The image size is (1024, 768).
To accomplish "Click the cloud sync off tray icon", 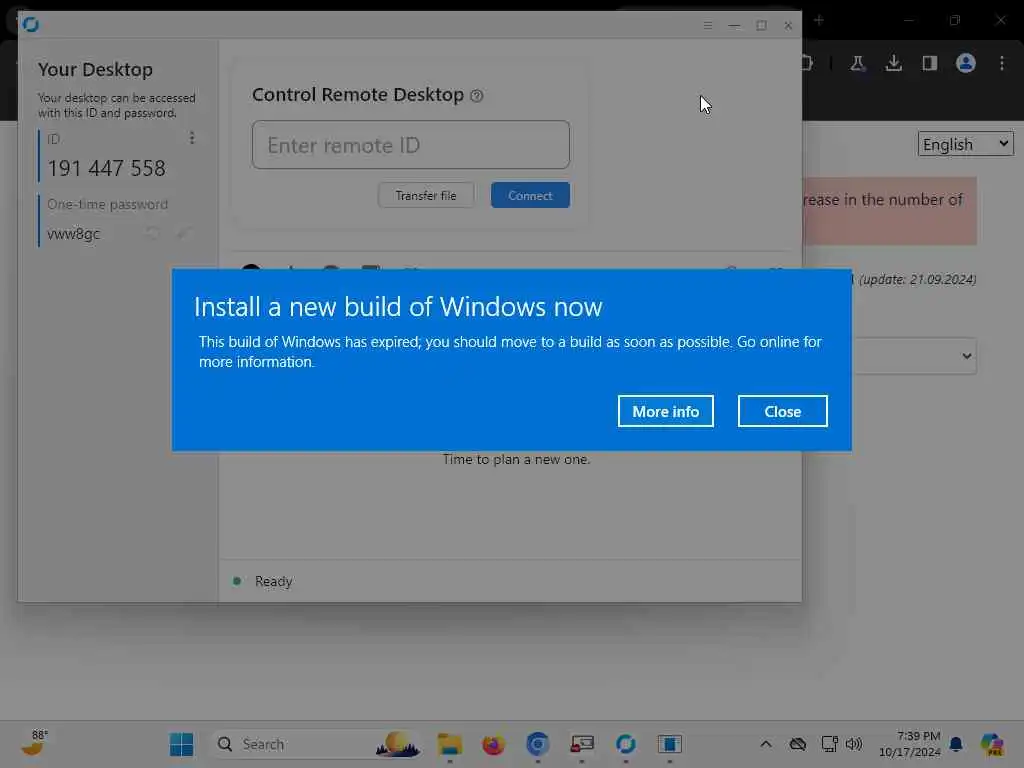I will tap(797, 744).
